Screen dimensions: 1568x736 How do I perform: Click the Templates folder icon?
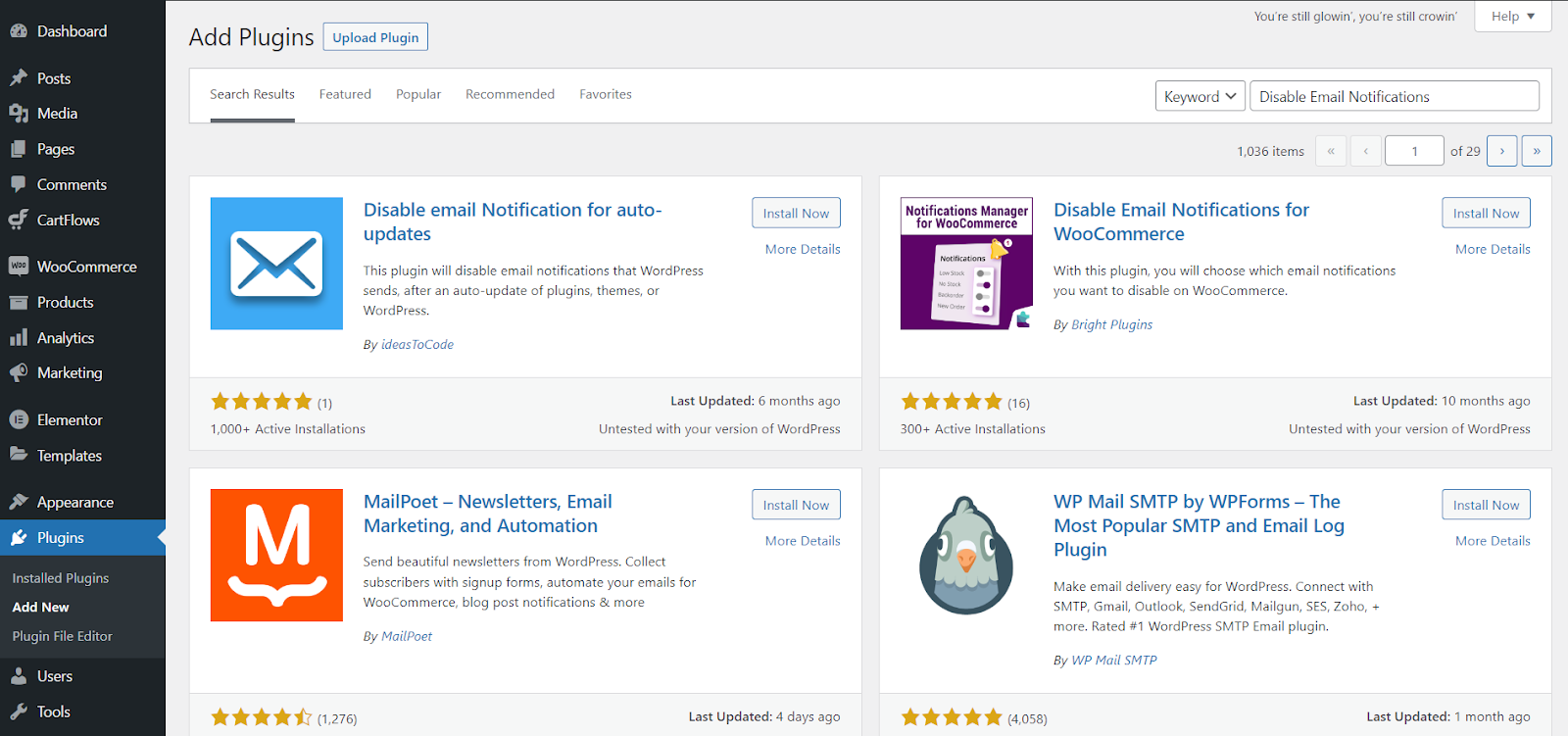pyautogui.click(x=19, y=455)
